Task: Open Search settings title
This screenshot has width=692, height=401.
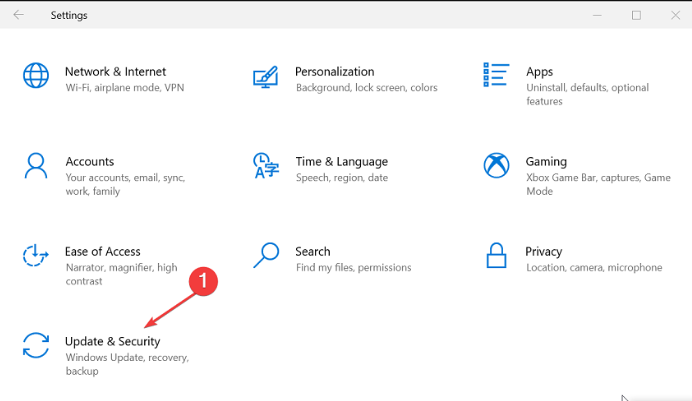Action: (x=312, y=251)
